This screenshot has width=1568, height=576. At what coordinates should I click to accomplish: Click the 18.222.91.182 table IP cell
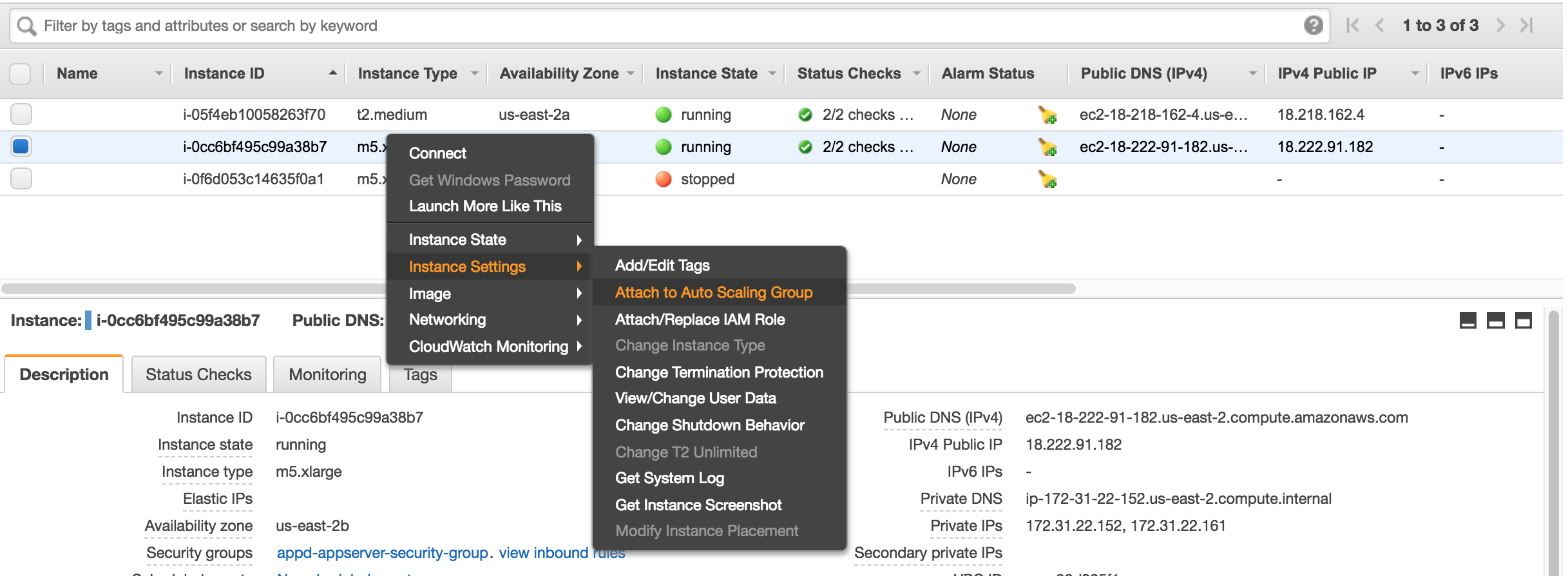click(1325, 147)
